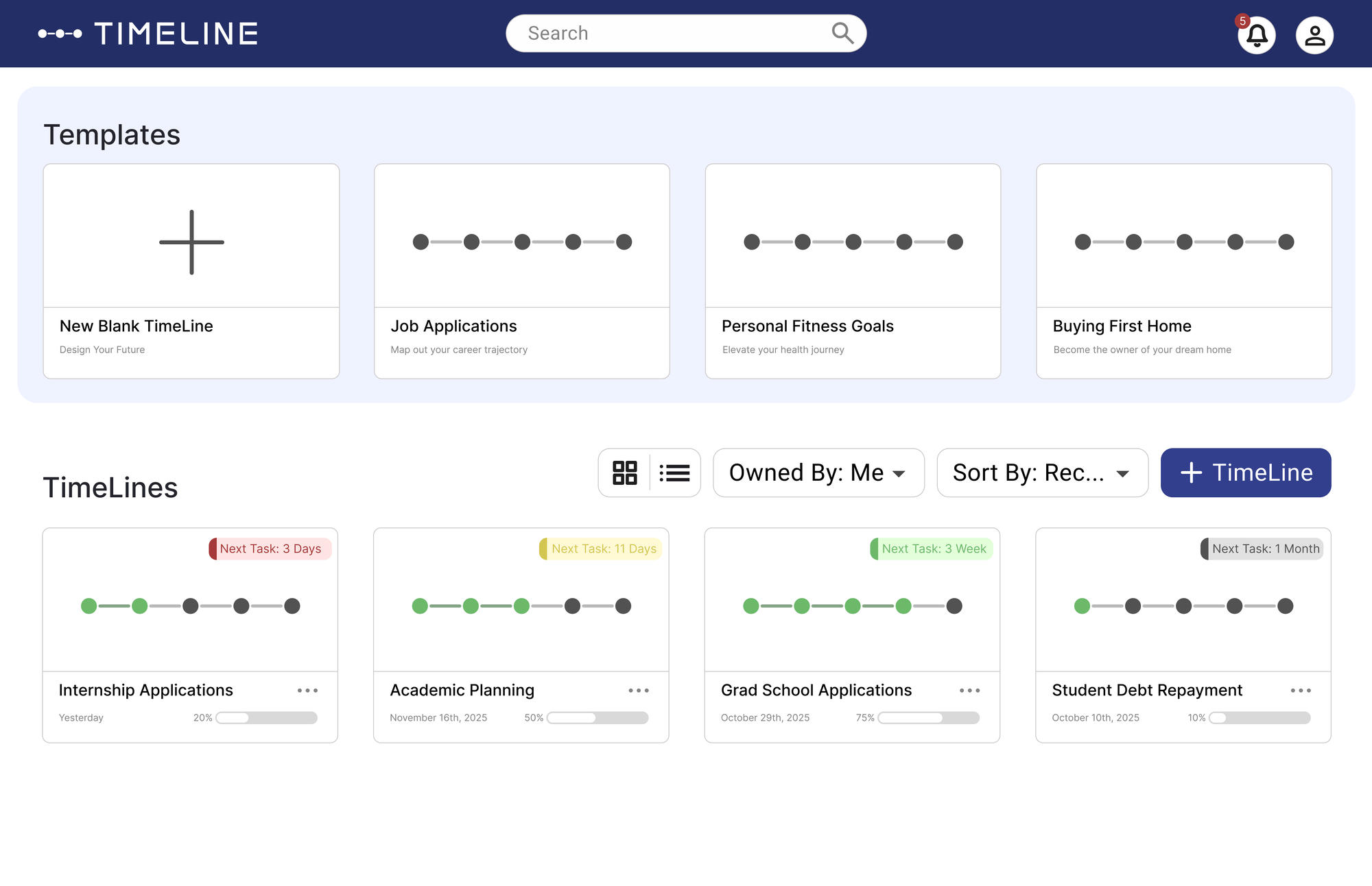Image resolution: width=1372 pixels, height=886 pixels.
Task: Click the search magnifier icon
Action: (x=842, y=33)
